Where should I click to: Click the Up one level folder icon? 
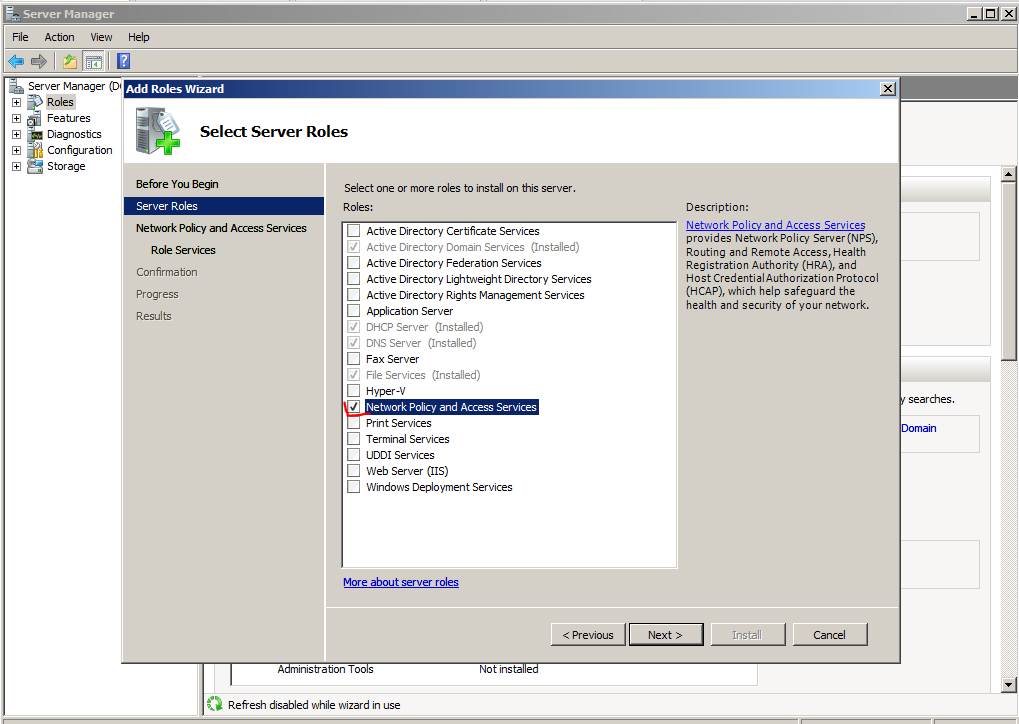(x=70, y=62)
